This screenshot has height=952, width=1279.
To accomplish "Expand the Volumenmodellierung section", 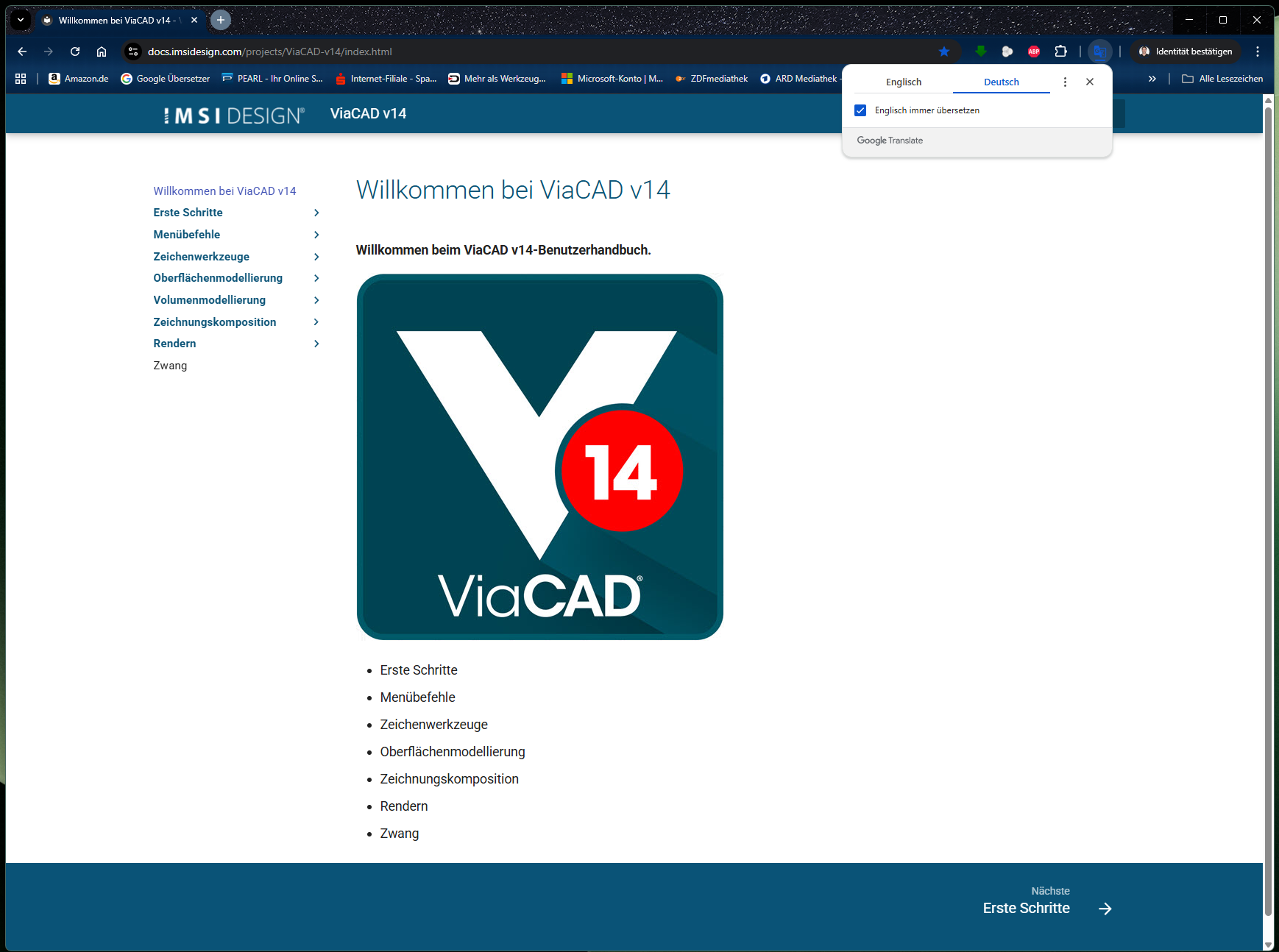I will 316,300.
